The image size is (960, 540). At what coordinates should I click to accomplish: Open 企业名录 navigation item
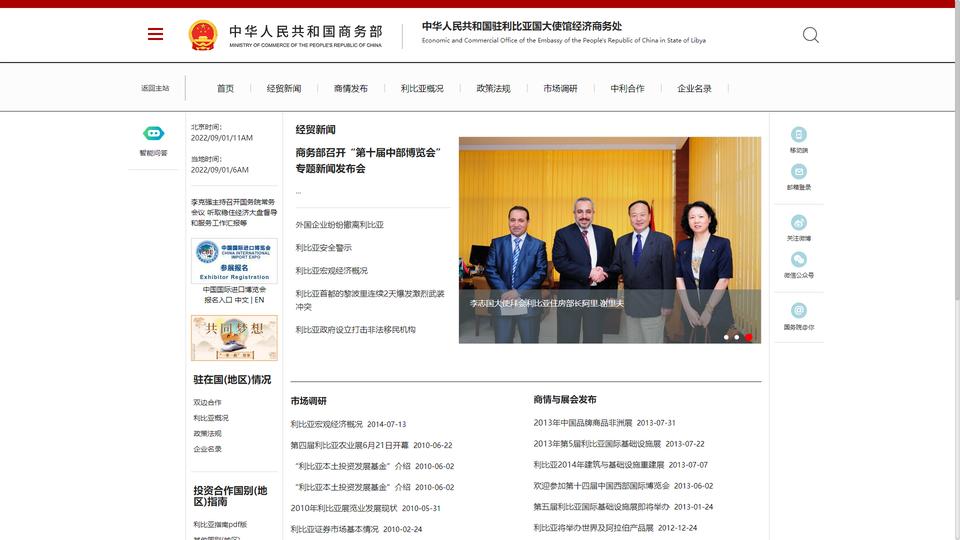694,88
